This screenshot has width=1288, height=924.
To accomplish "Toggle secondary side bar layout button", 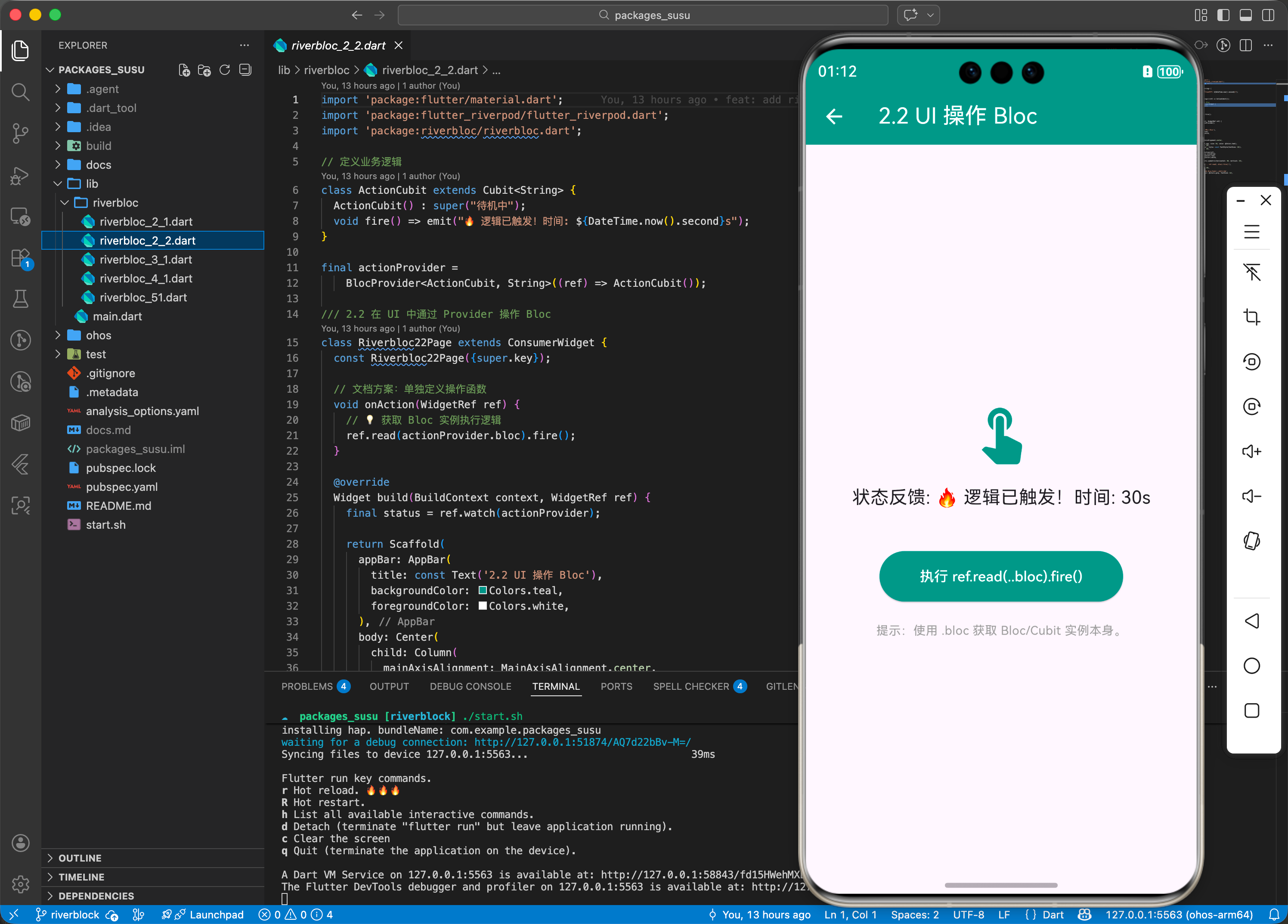I will tap(1268, 16).
